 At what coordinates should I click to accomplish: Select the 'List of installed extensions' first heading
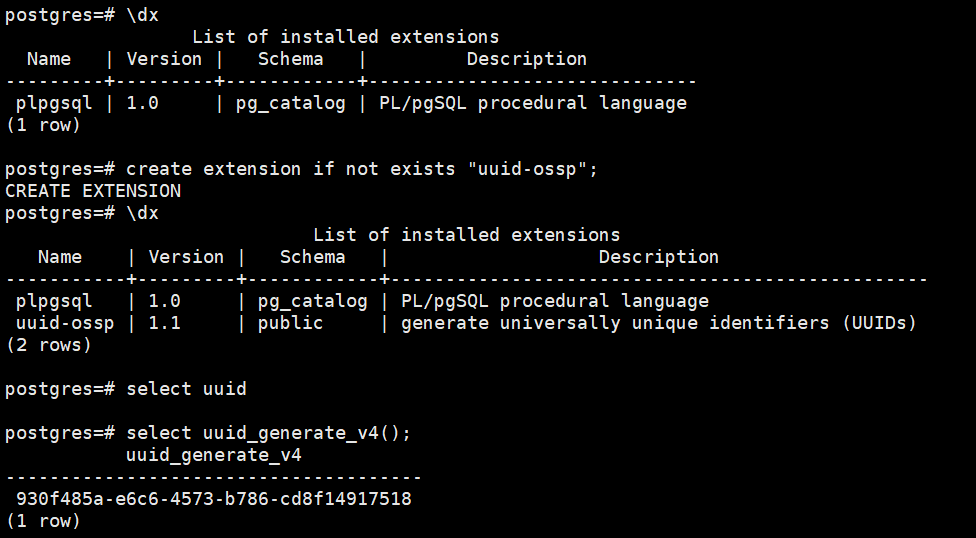[x=345, y=37]
